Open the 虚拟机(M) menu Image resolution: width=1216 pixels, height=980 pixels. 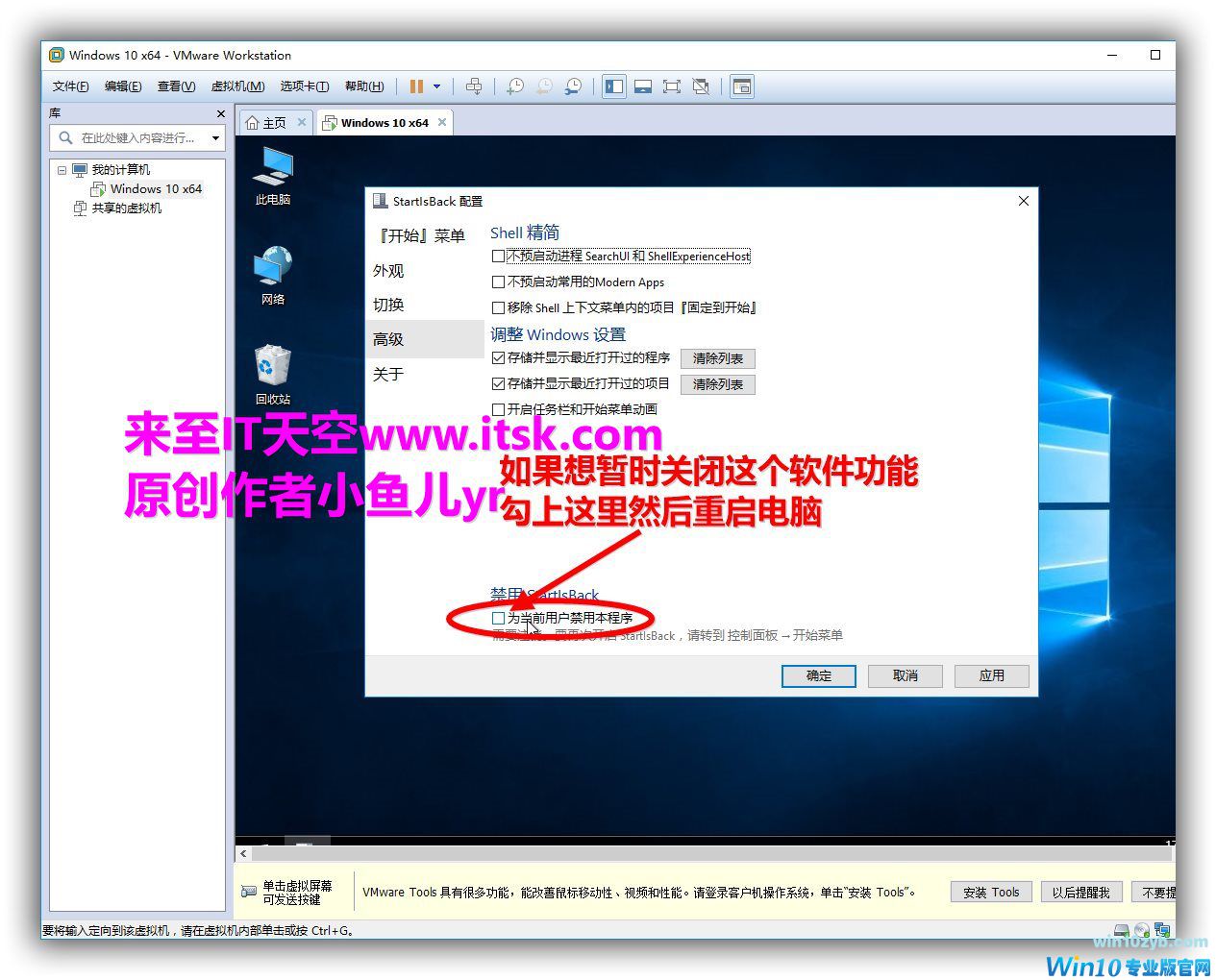[x=236, y=86]
